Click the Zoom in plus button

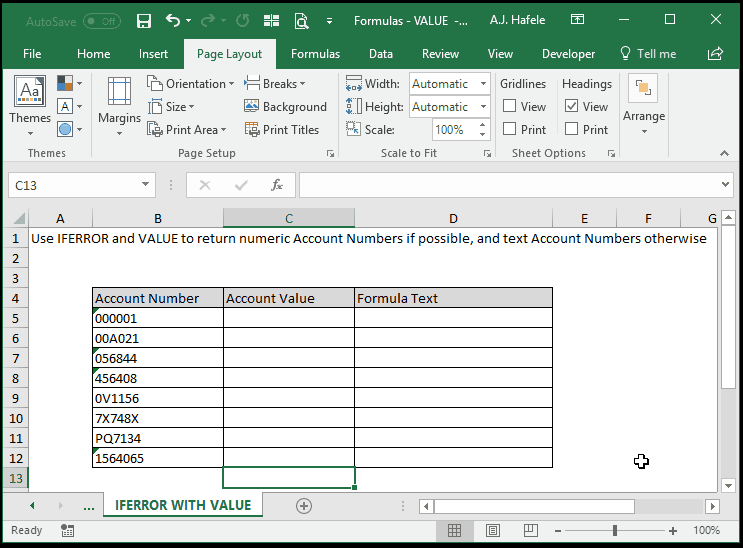pos(672,531)
